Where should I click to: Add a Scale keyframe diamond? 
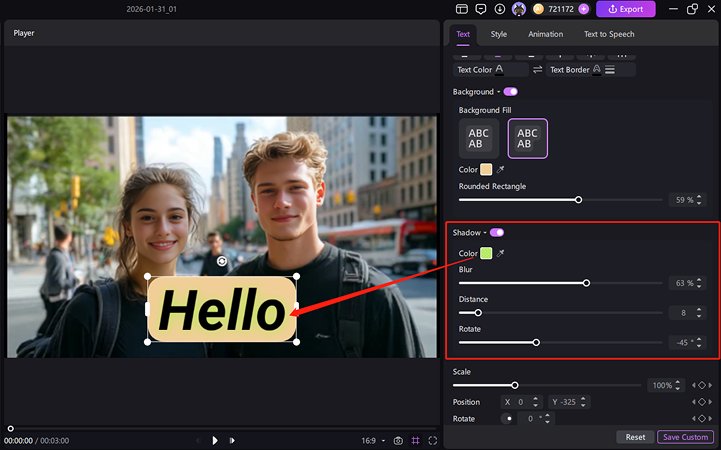pyautogui.click(x=702, y=385)
